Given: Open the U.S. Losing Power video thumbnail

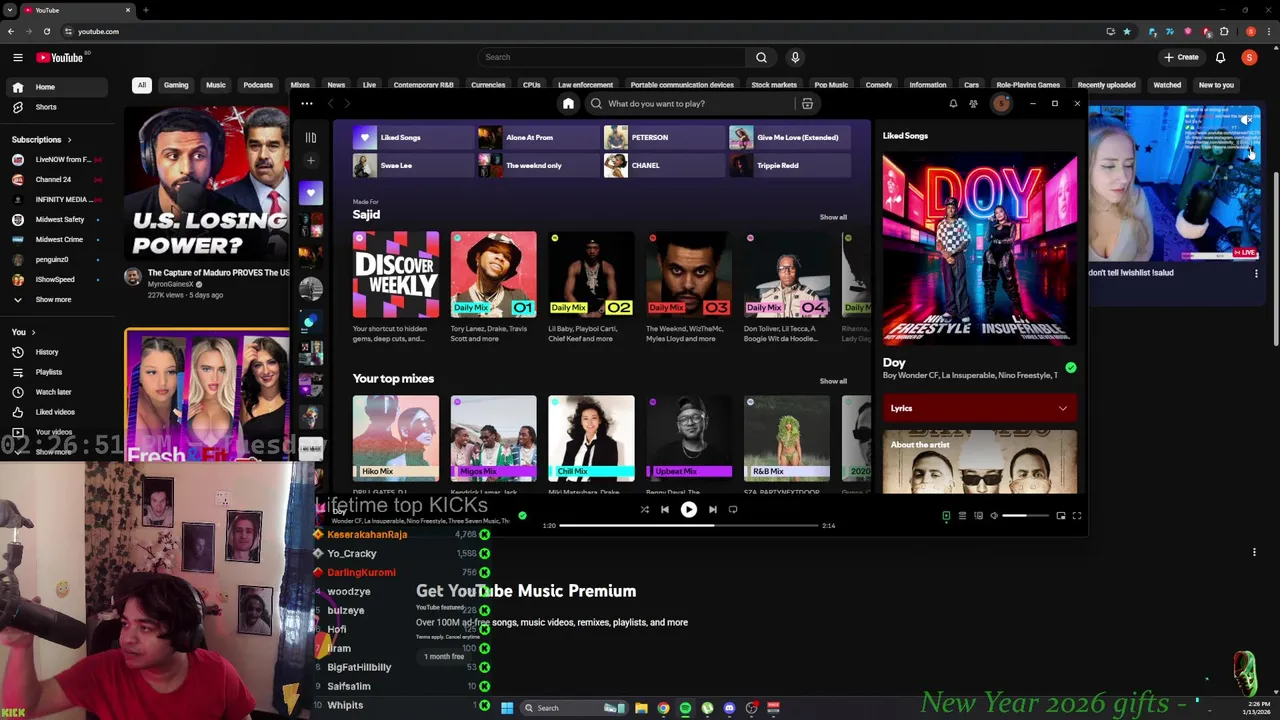Looking at the screenshot, I should point(207,182).
